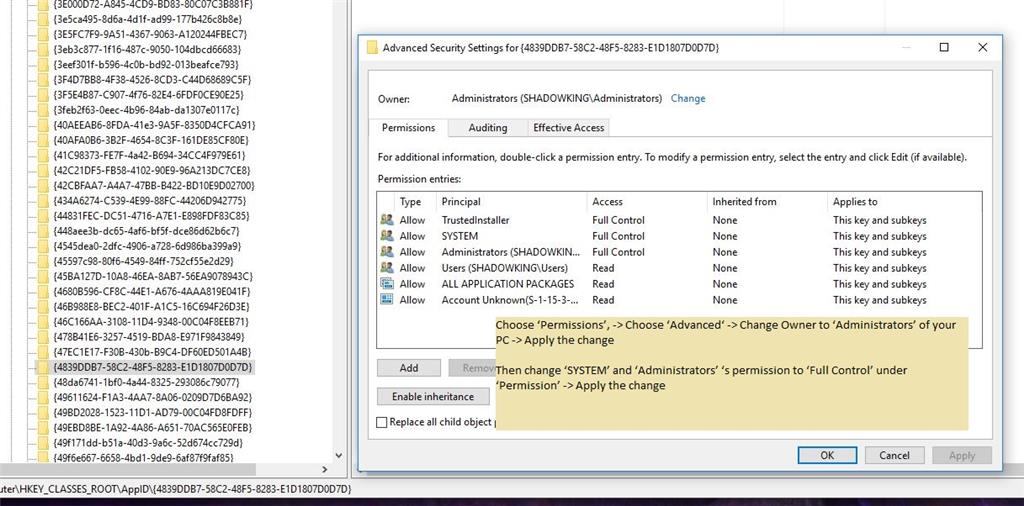This screenshot has width=1024, height=506.
Task: Click folder icon of {3eb3c877-1f16-487c-9050-104dbcd66683}
Action: 44,50
